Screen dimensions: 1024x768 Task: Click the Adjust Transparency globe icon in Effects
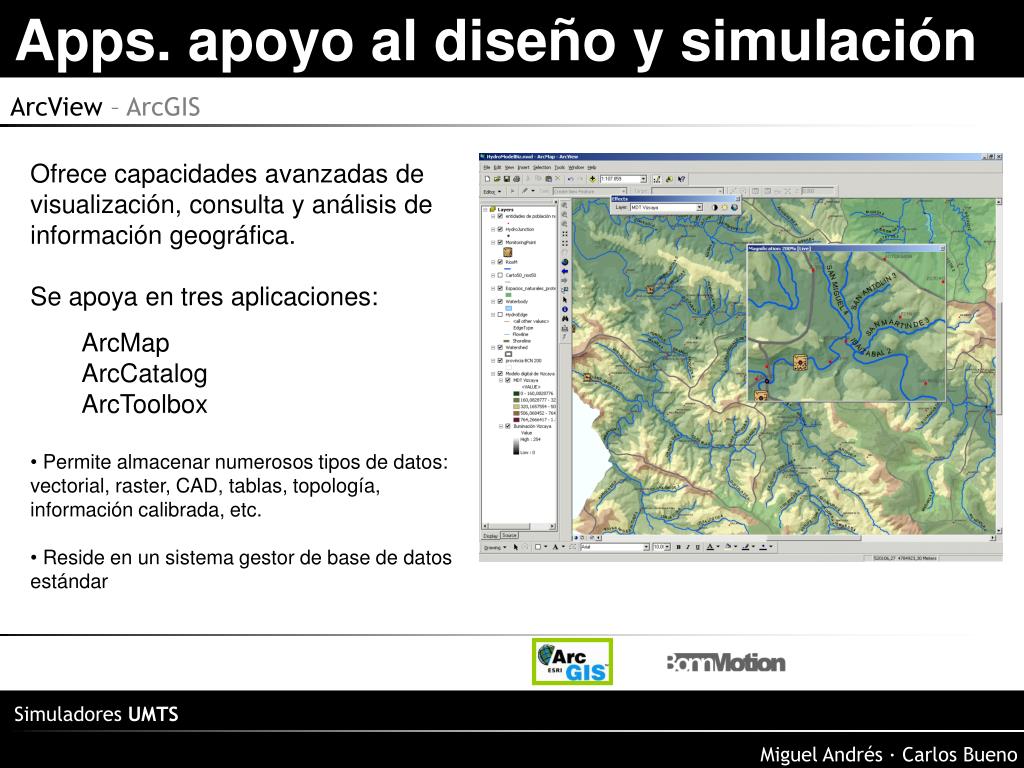coord(734,208)
